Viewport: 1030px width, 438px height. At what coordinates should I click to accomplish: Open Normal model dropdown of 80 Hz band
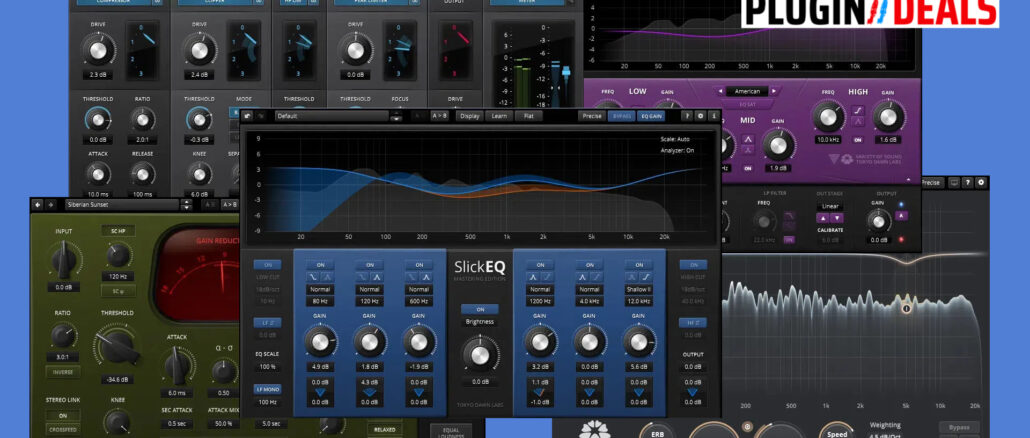pyautogui.click(x=321, y=290)
